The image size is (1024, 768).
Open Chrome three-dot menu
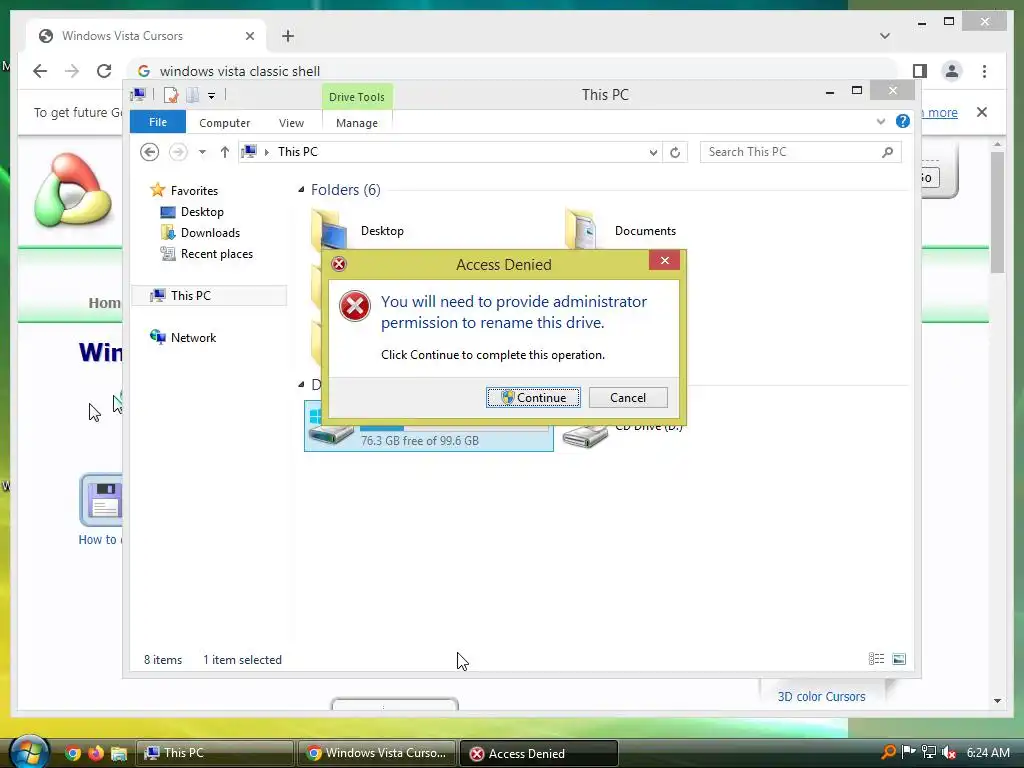[984, 71]
